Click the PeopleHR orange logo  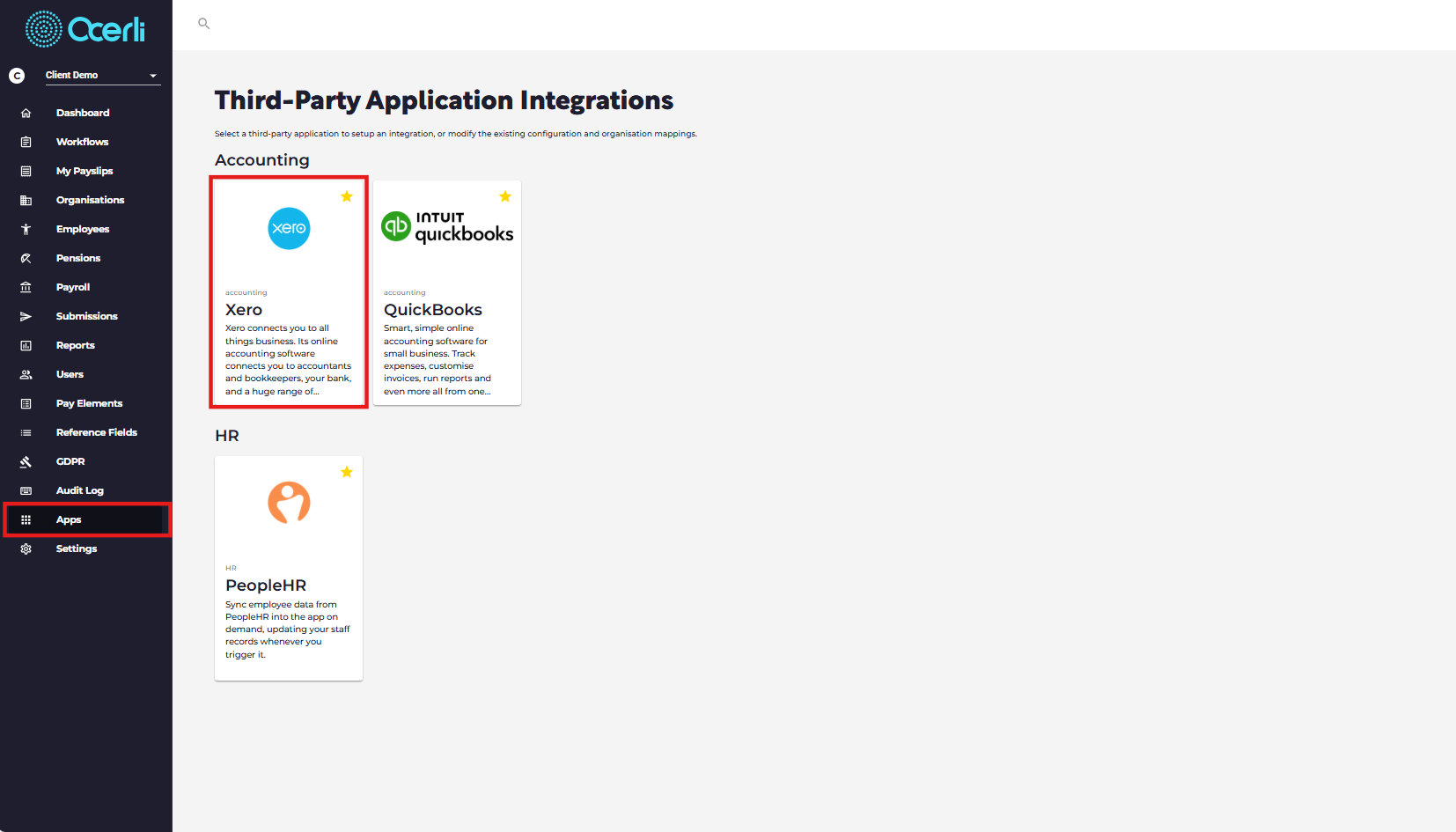coord(289,503)
